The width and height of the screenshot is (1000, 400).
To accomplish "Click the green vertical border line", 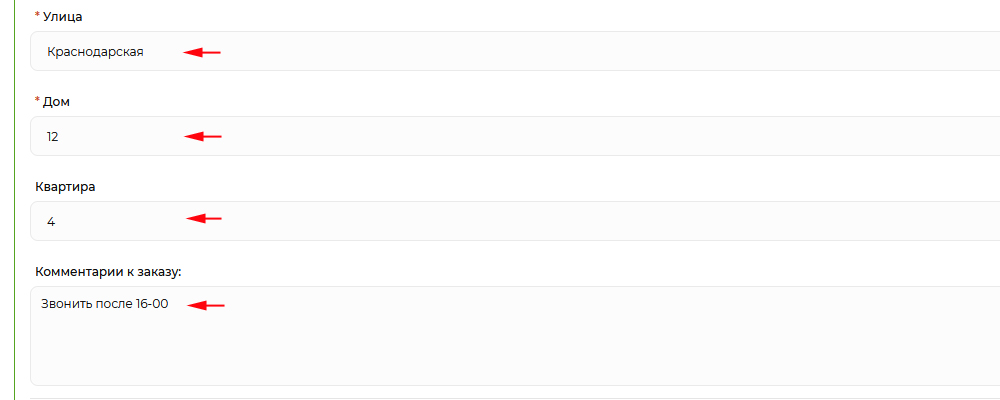I will (15, 200).
